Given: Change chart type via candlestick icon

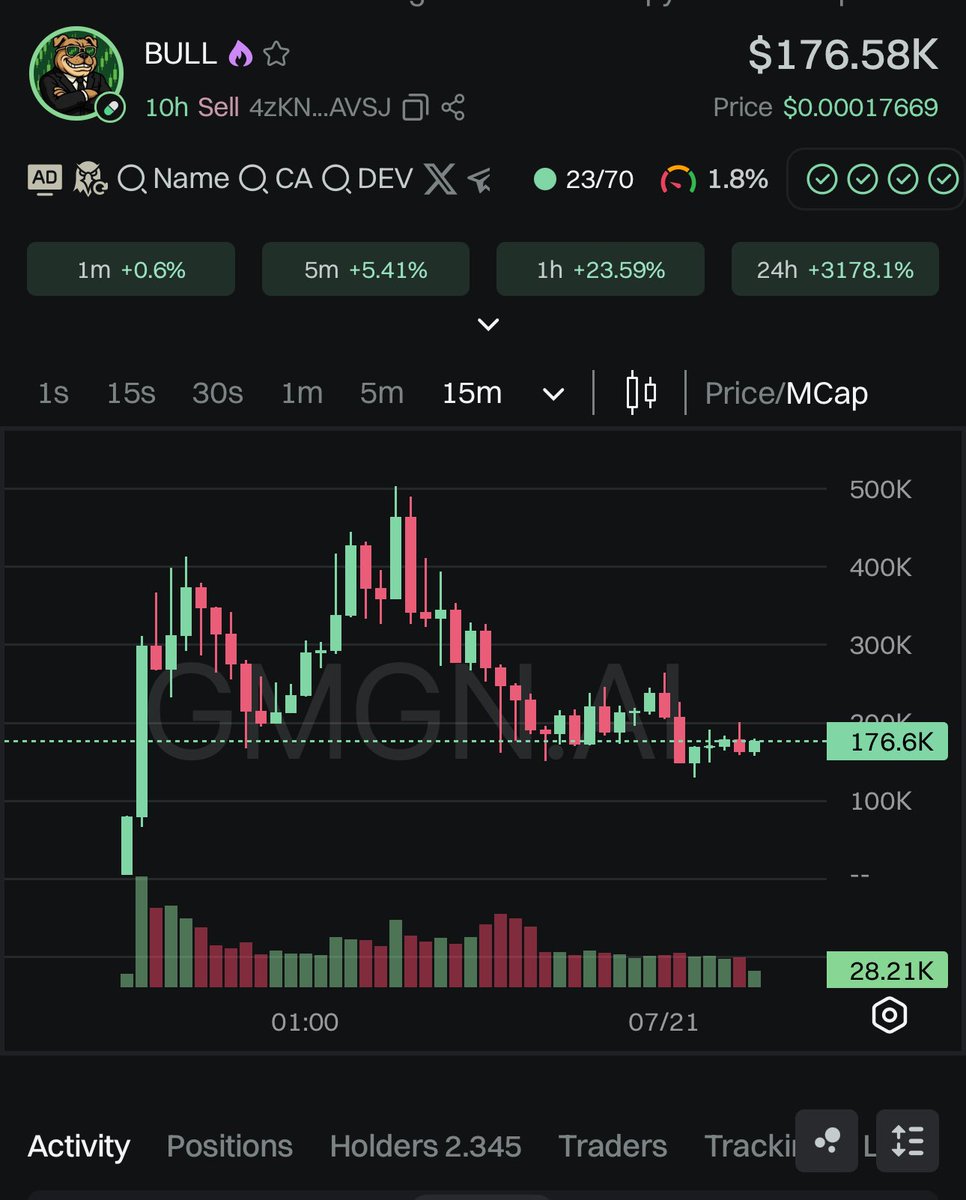Looking at the screenshot, I should [641, 392].
